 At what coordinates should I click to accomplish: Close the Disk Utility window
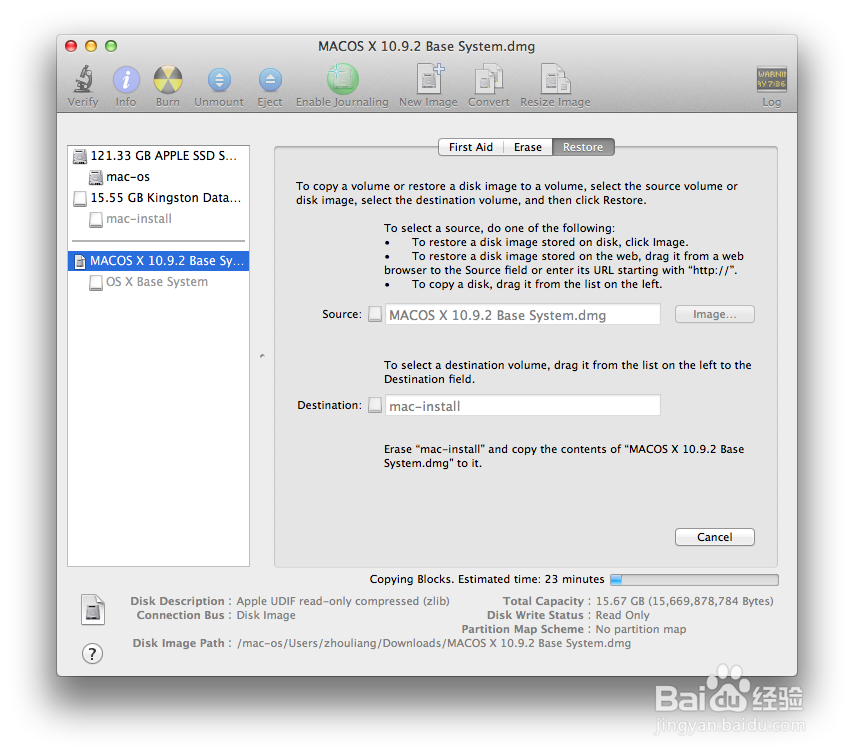71,46
